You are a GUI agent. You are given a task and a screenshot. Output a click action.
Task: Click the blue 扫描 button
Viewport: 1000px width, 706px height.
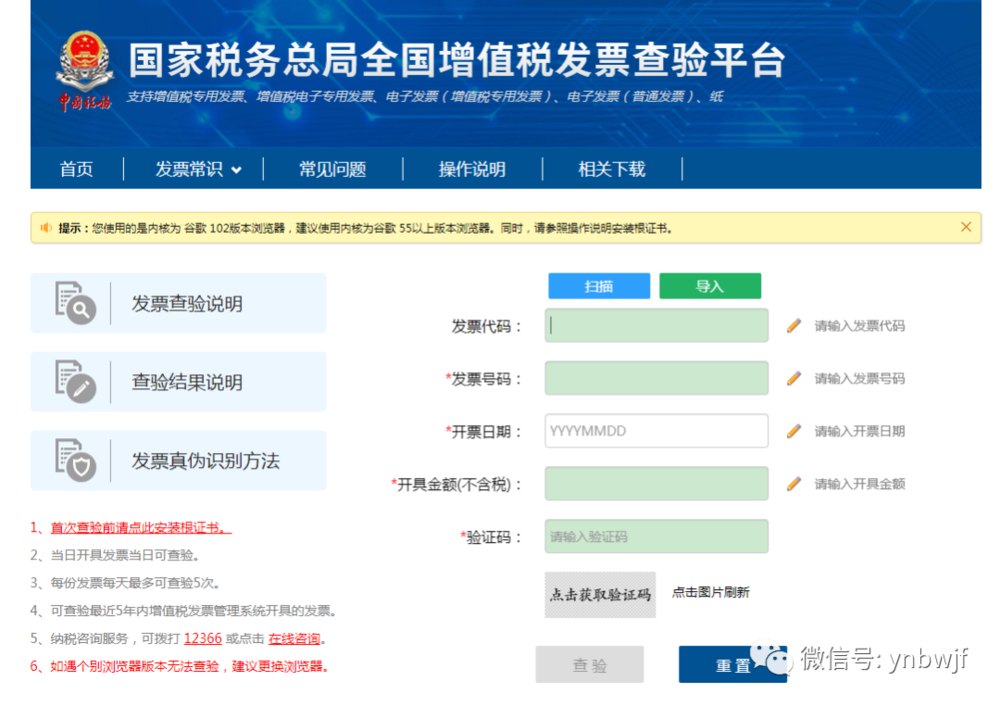599,286
